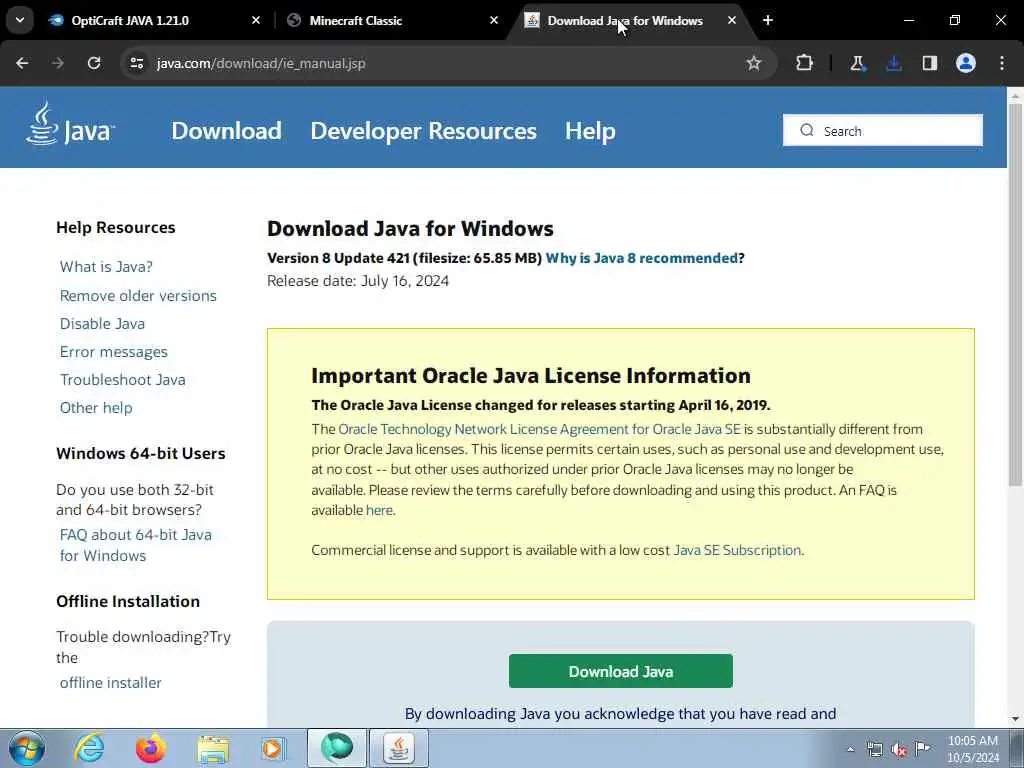1024x768 pixels.
Task: Select the green browser taskbar button
Action: 337,748
